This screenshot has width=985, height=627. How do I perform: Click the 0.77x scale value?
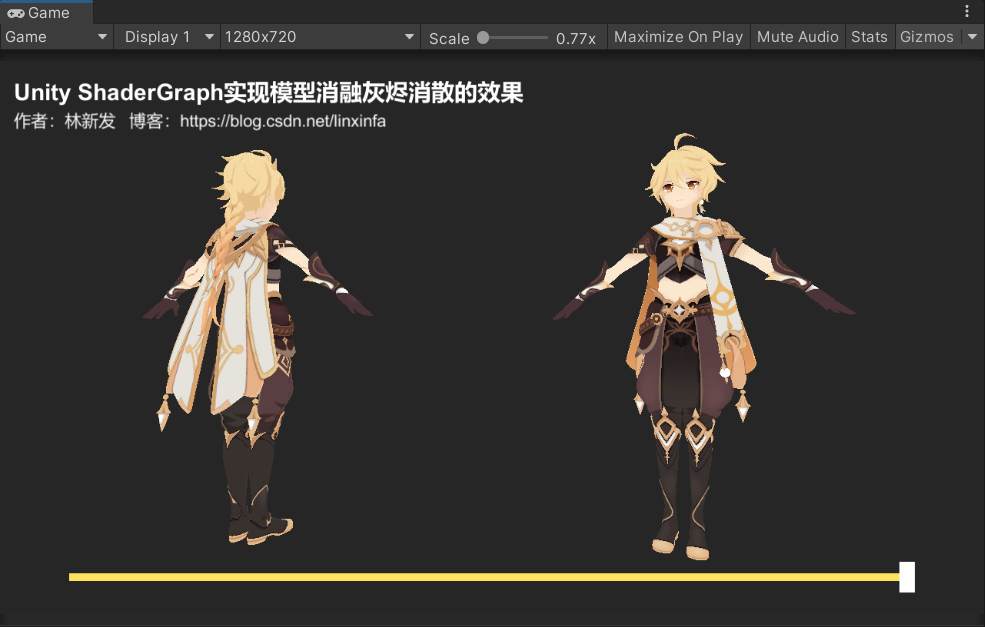(x=575, y=38)
